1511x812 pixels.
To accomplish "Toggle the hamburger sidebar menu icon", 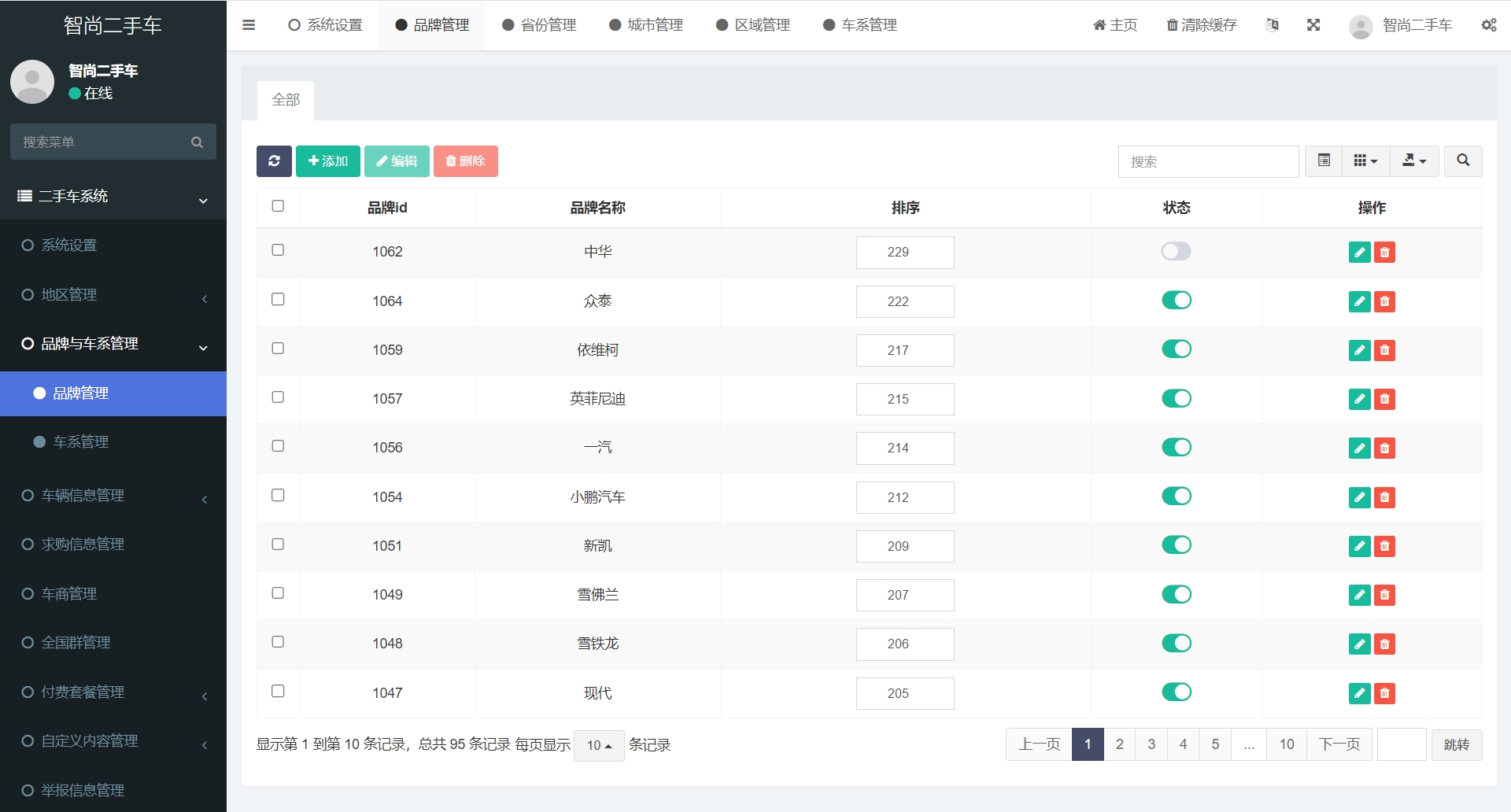I will pyautogui.click(x=249, y=25).
